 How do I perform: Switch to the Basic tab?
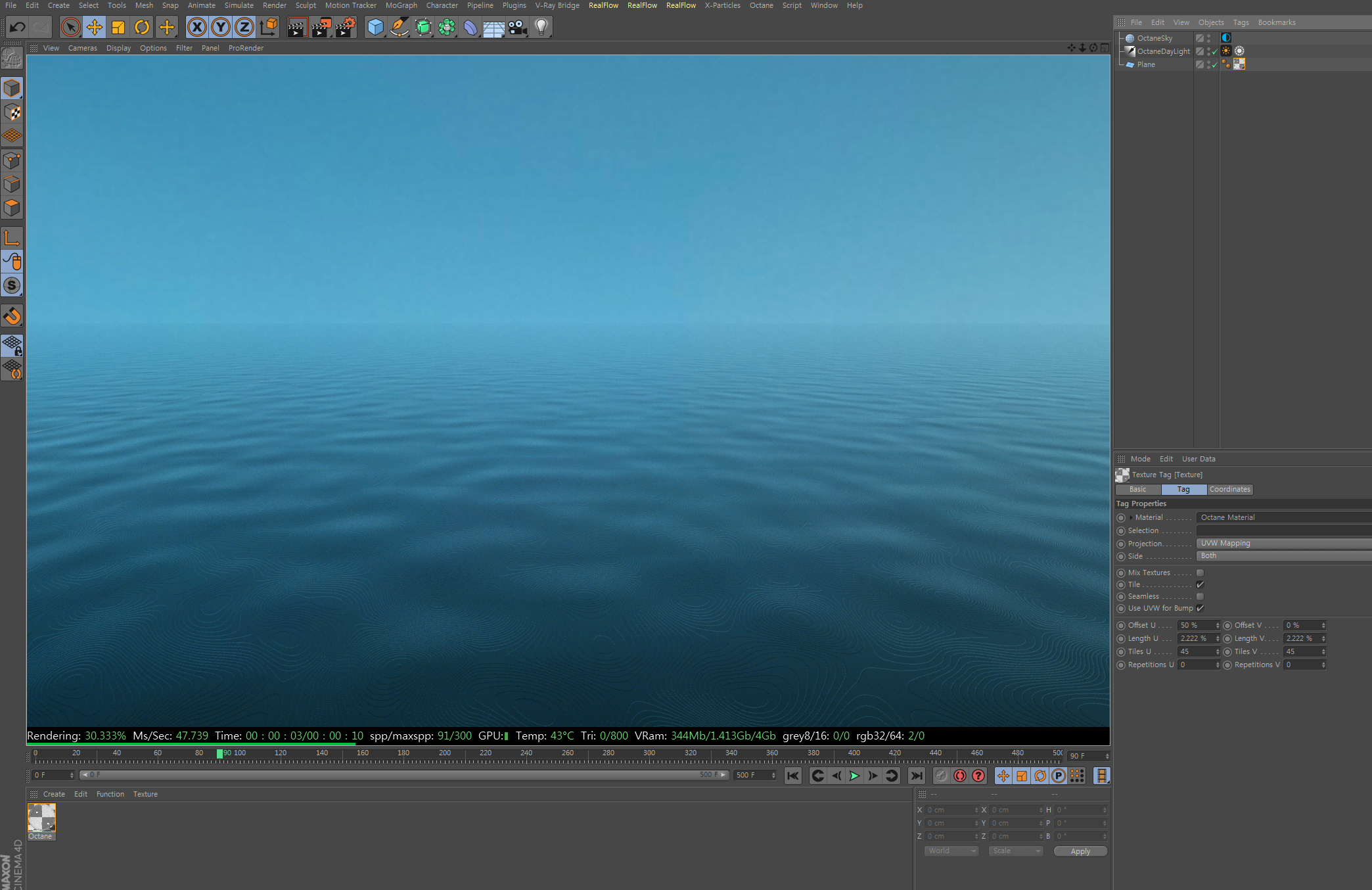1137,489
